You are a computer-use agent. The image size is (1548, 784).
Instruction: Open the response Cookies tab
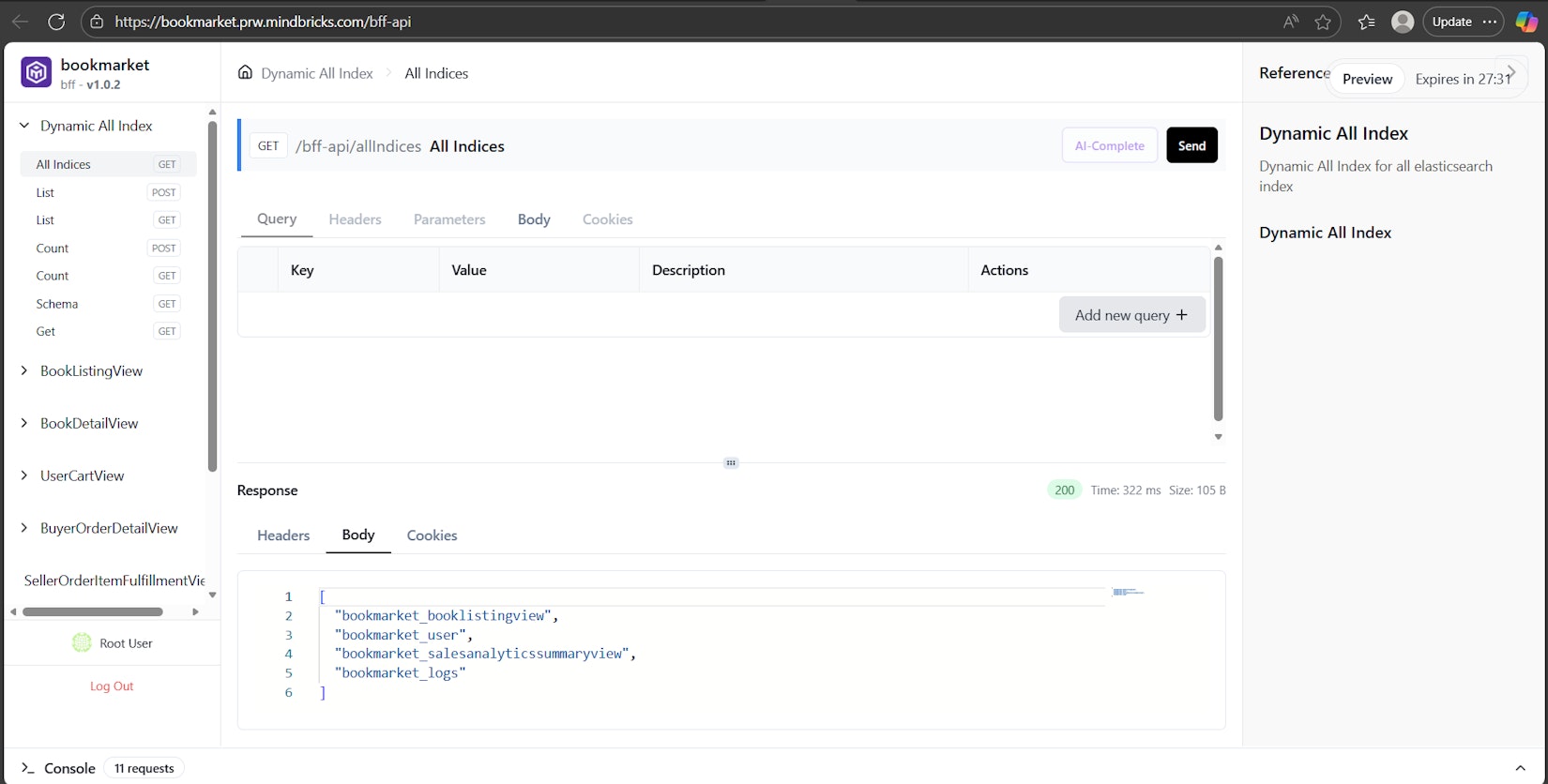432,535
